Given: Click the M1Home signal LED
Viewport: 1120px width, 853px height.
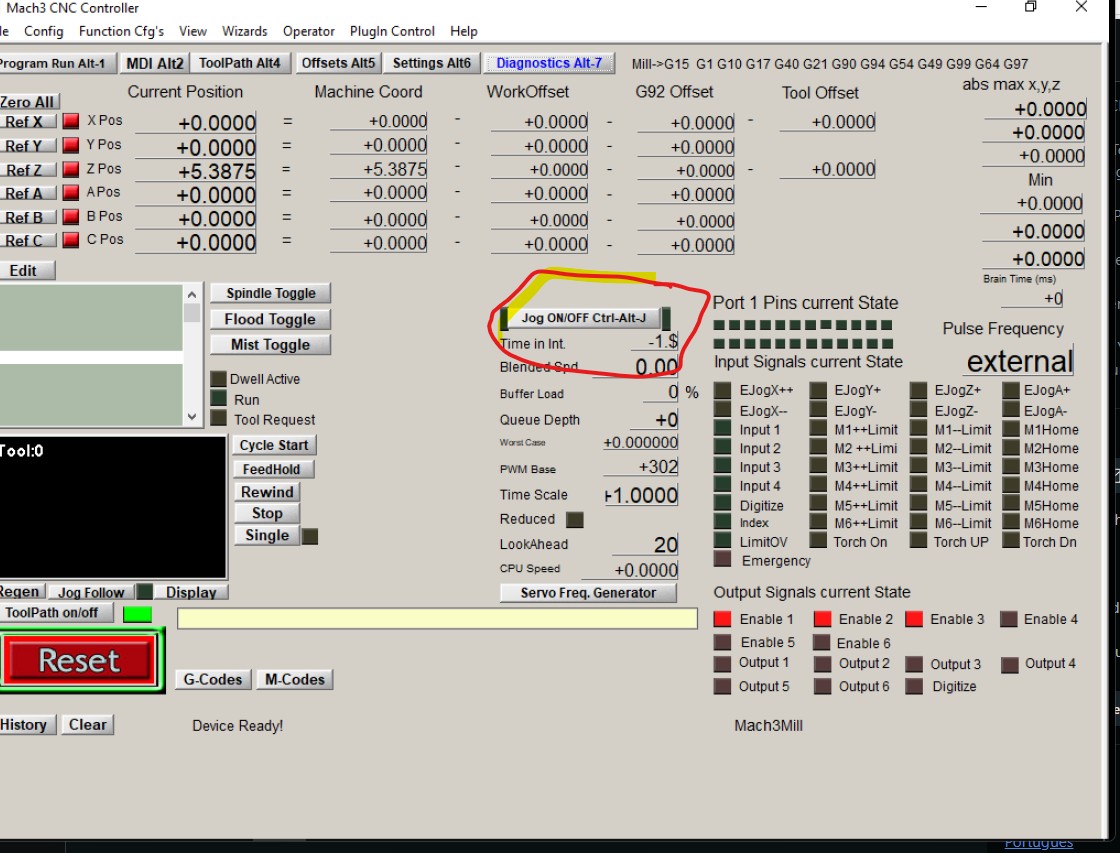Looking at the screenshot, I should (x=1011, y=429).
